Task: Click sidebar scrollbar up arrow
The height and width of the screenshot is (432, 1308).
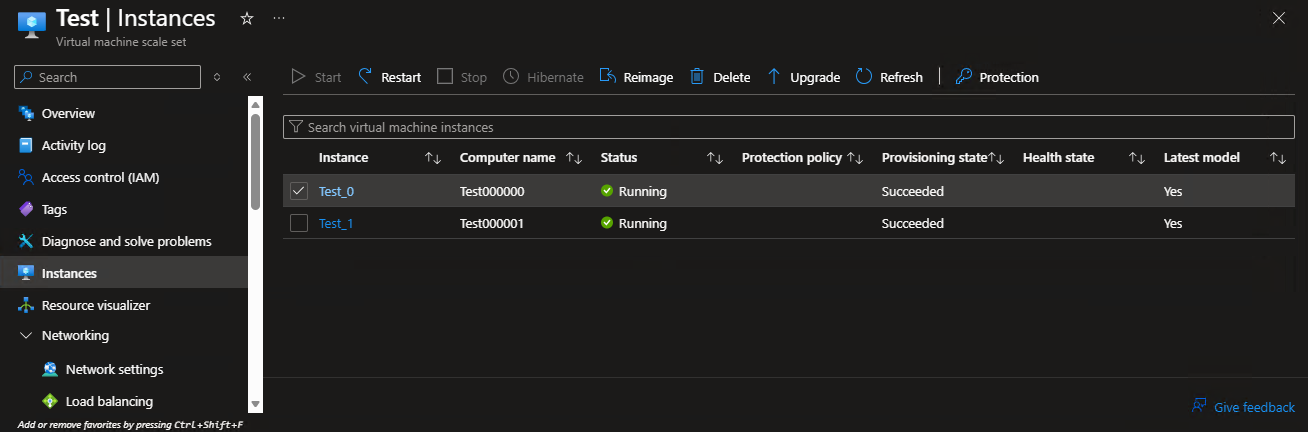Action: pos(255,104)
